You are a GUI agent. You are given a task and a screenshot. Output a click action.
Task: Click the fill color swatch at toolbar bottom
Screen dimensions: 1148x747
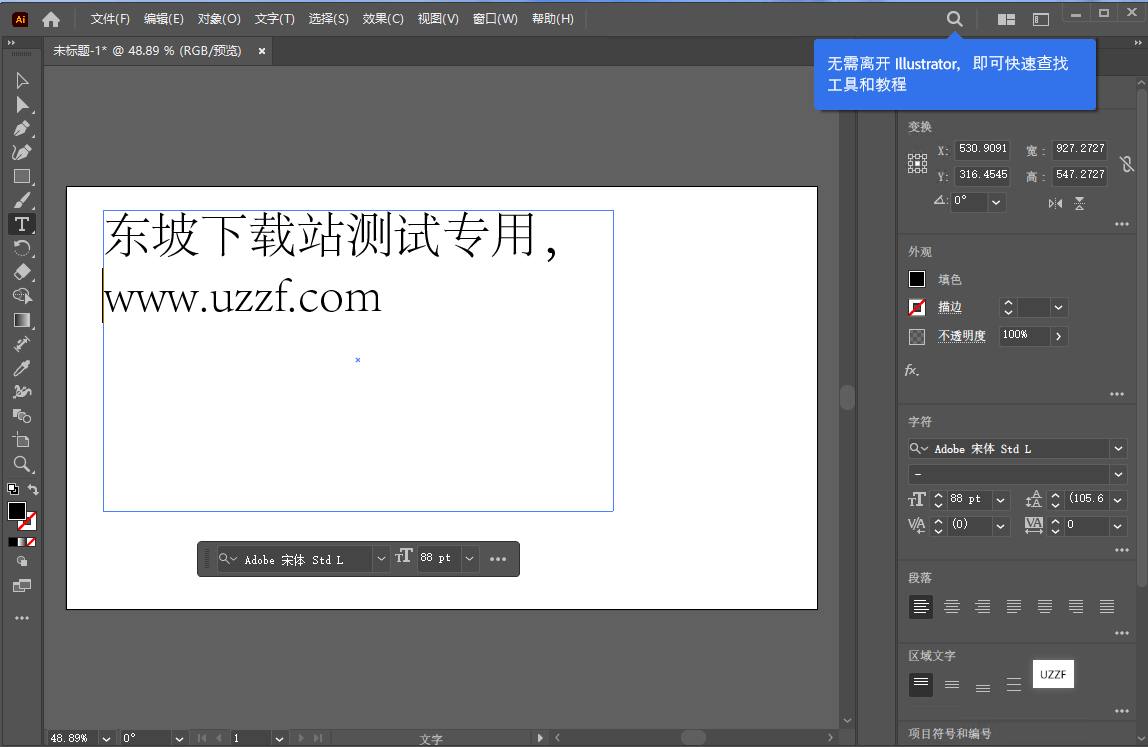click(x=19, y=511)
